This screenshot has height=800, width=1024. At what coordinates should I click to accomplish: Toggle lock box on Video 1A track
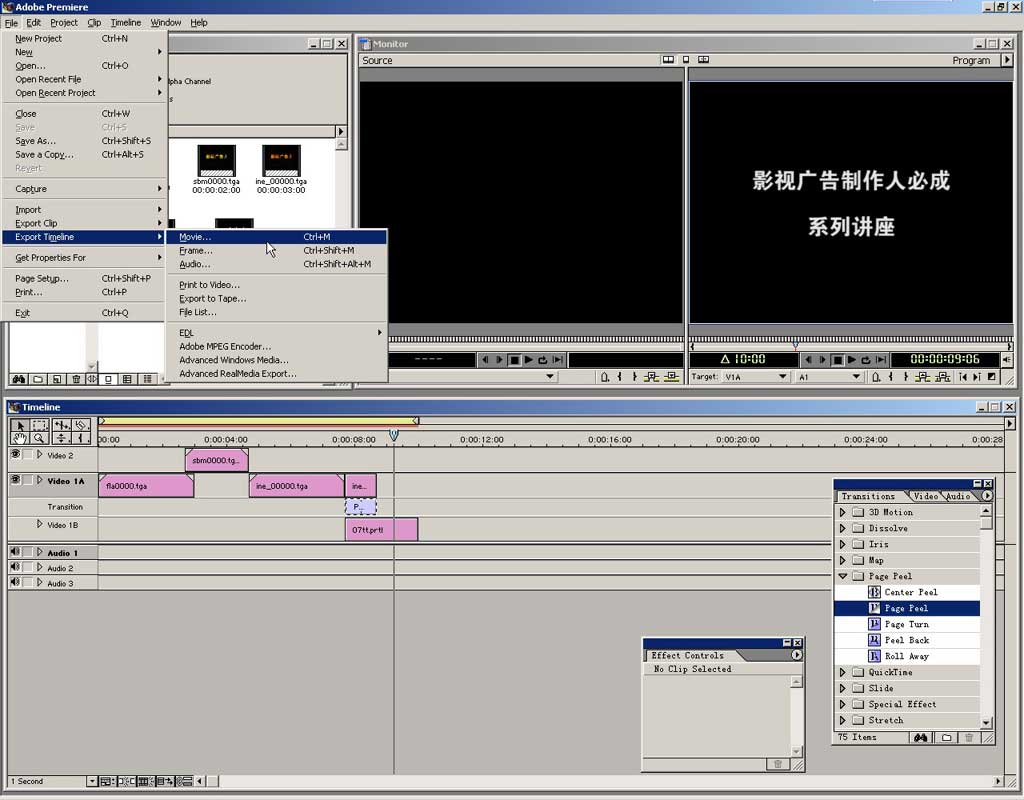tap(28, 481)
